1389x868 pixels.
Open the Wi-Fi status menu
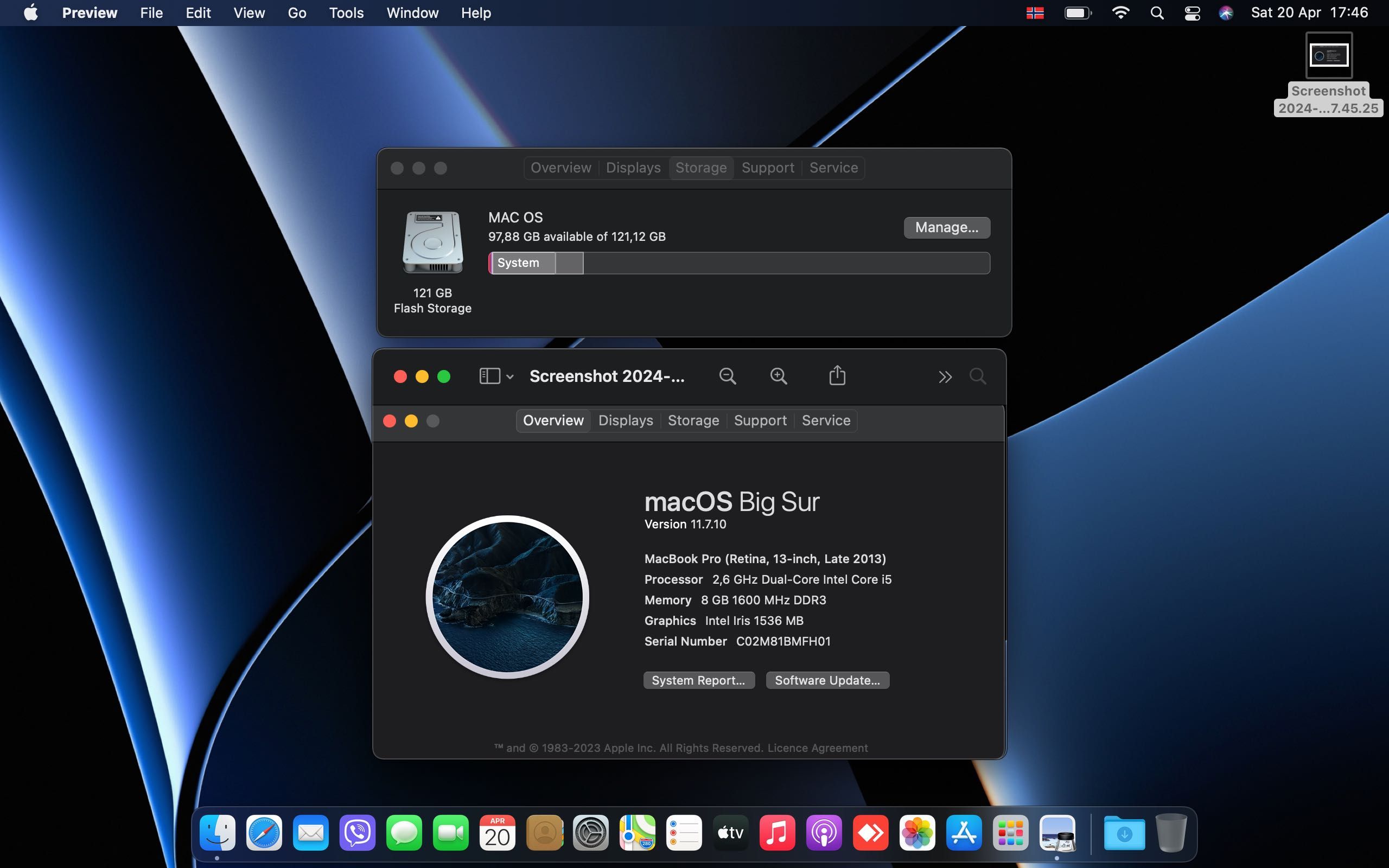click(1120, 12)
